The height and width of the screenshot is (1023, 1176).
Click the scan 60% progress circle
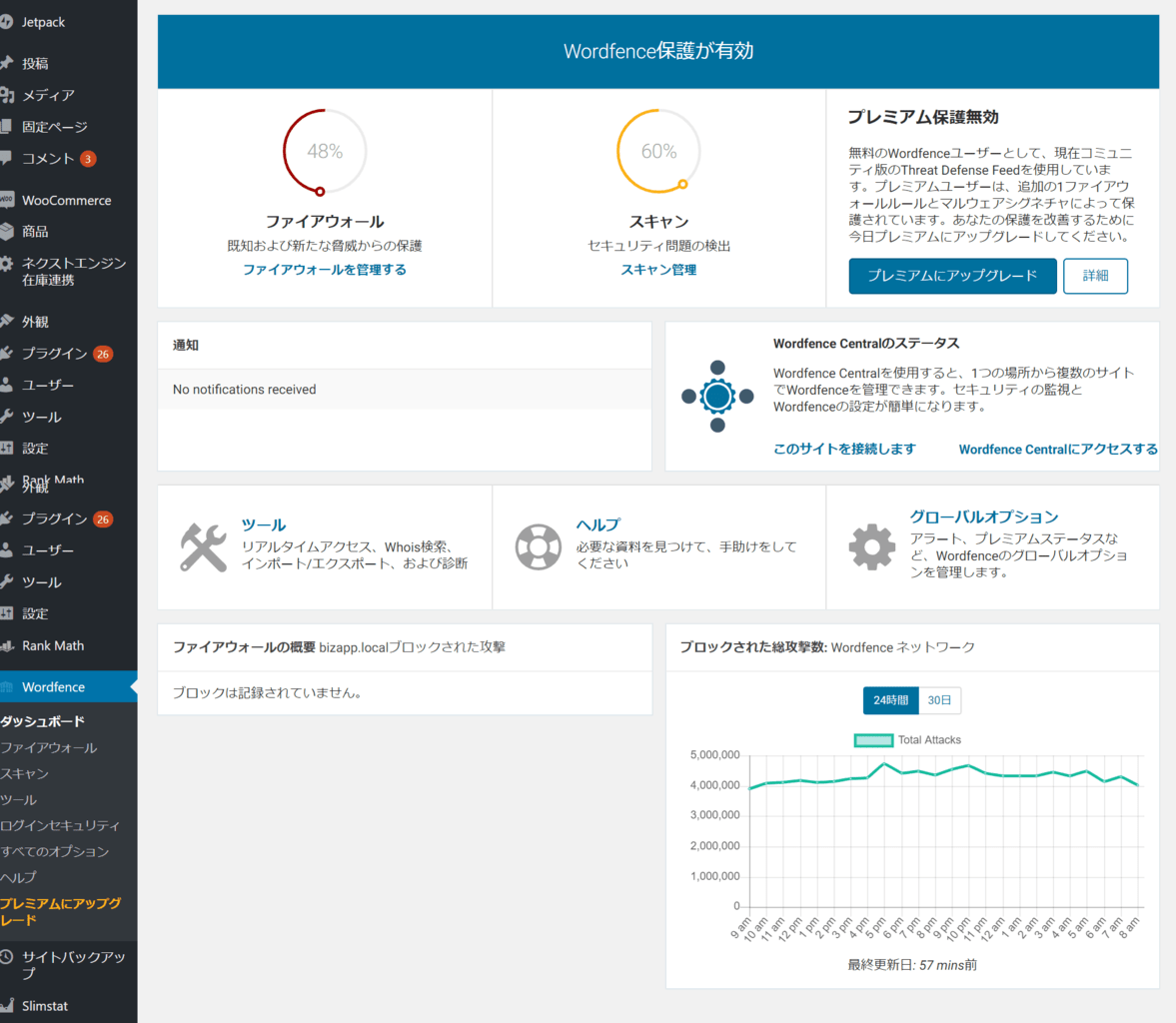click(x=658, y=152)
